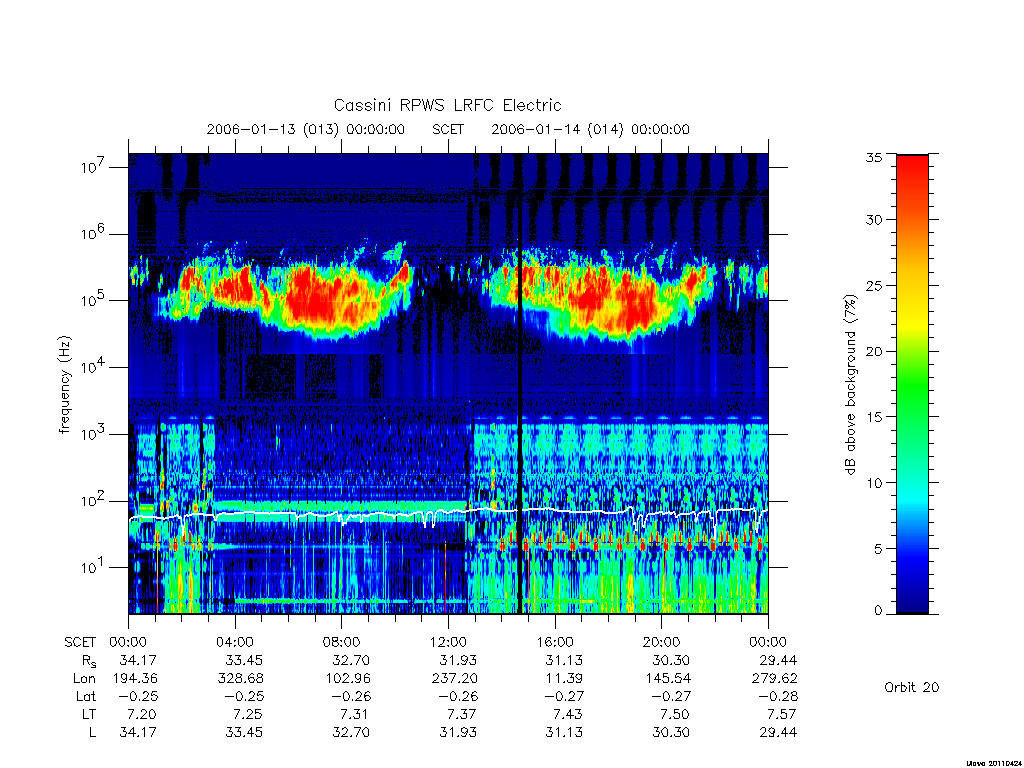The height and width of the screenshot is (768, 1024).
Task: Click "34.17" in the Rs row
Action: point(138,661)
